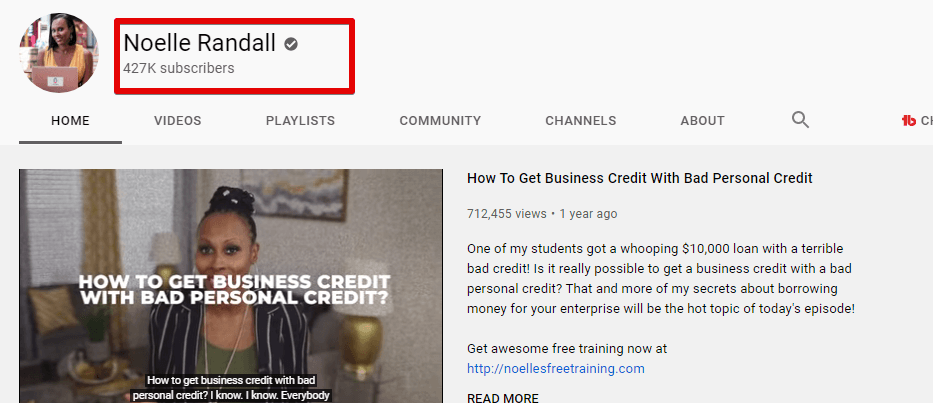933x403 pixels.
Task: Click the Get awesome free training now text
Action: coord(567,348)
